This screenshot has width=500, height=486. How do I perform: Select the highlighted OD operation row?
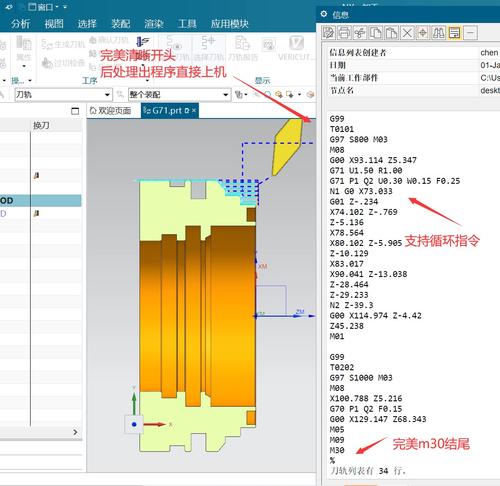pos(41,201)
